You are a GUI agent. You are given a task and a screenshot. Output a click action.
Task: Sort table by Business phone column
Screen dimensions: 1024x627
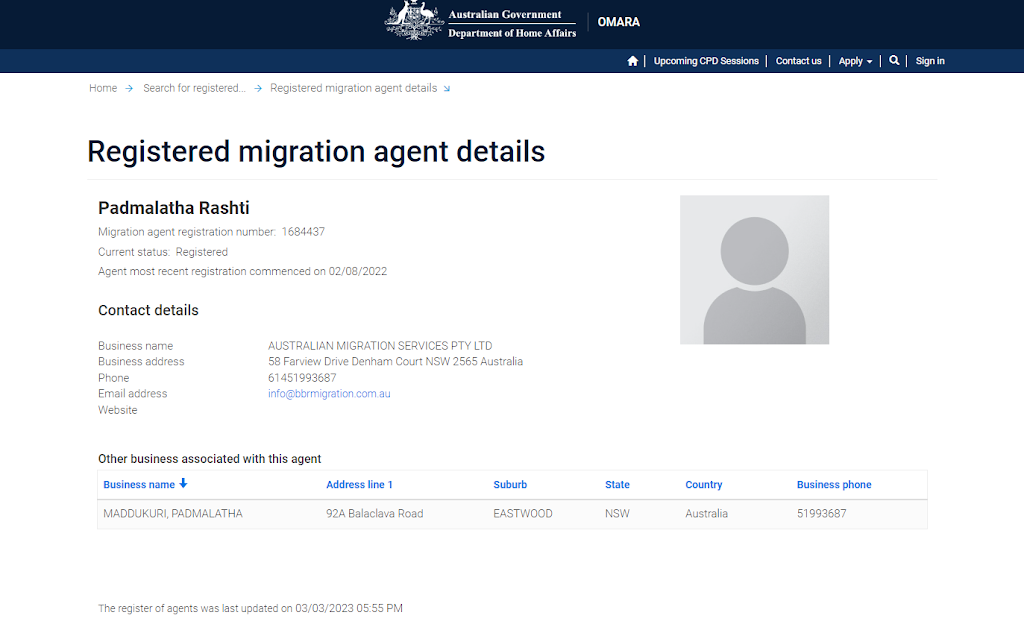pos(834,485)
